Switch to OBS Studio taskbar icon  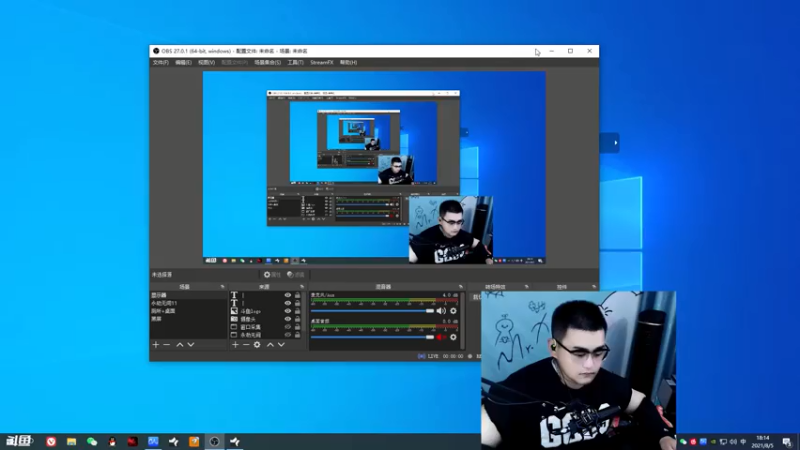pos(214,442)
